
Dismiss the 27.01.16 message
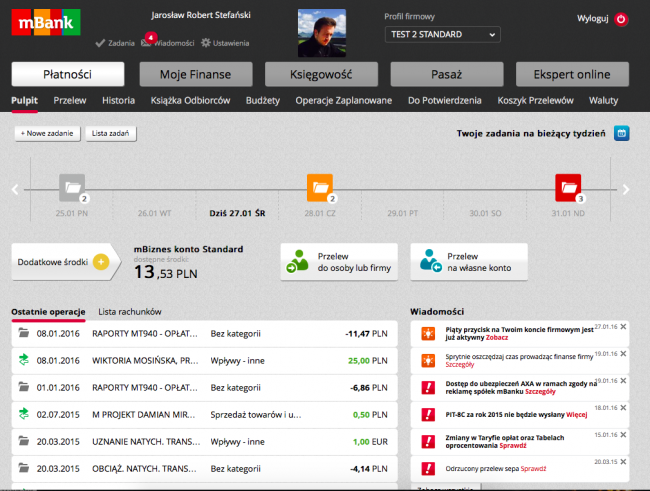tap(623, 327)
